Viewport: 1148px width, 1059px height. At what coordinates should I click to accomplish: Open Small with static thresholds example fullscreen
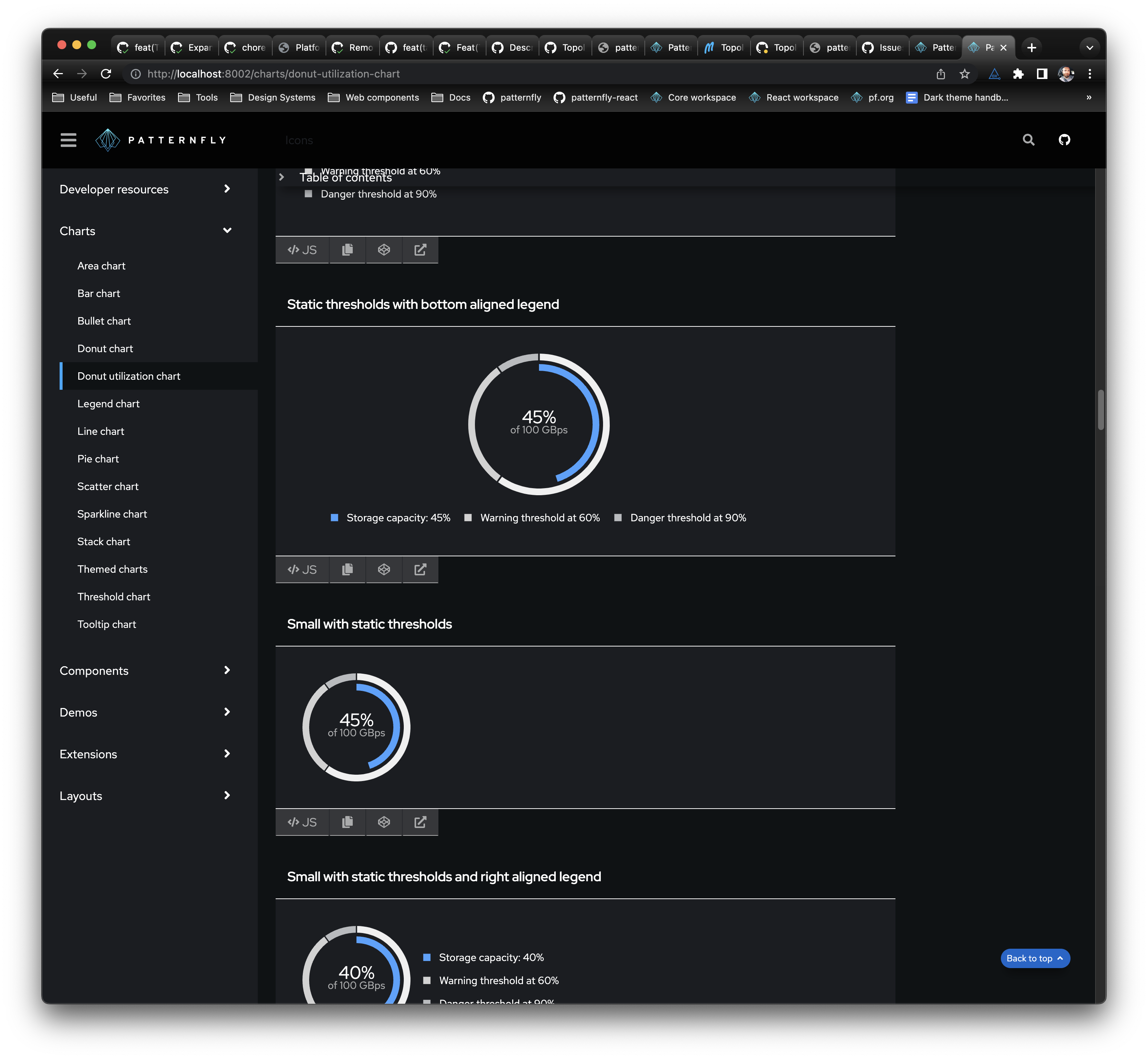[420, 822]
